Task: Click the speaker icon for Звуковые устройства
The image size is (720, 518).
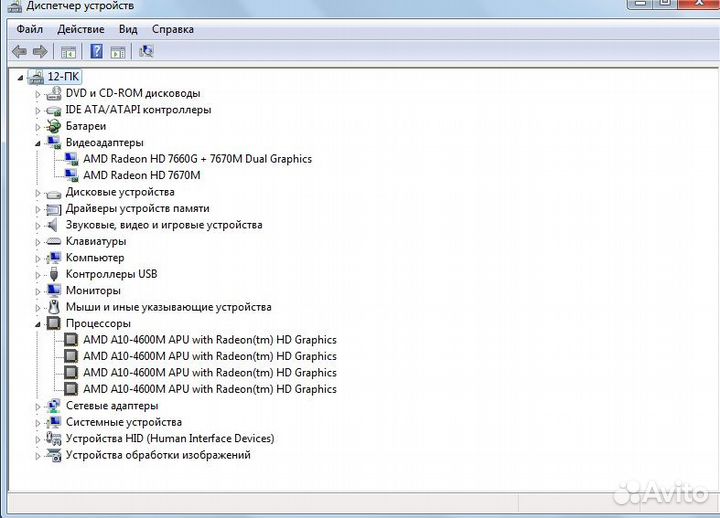Action: pos(53,225)
